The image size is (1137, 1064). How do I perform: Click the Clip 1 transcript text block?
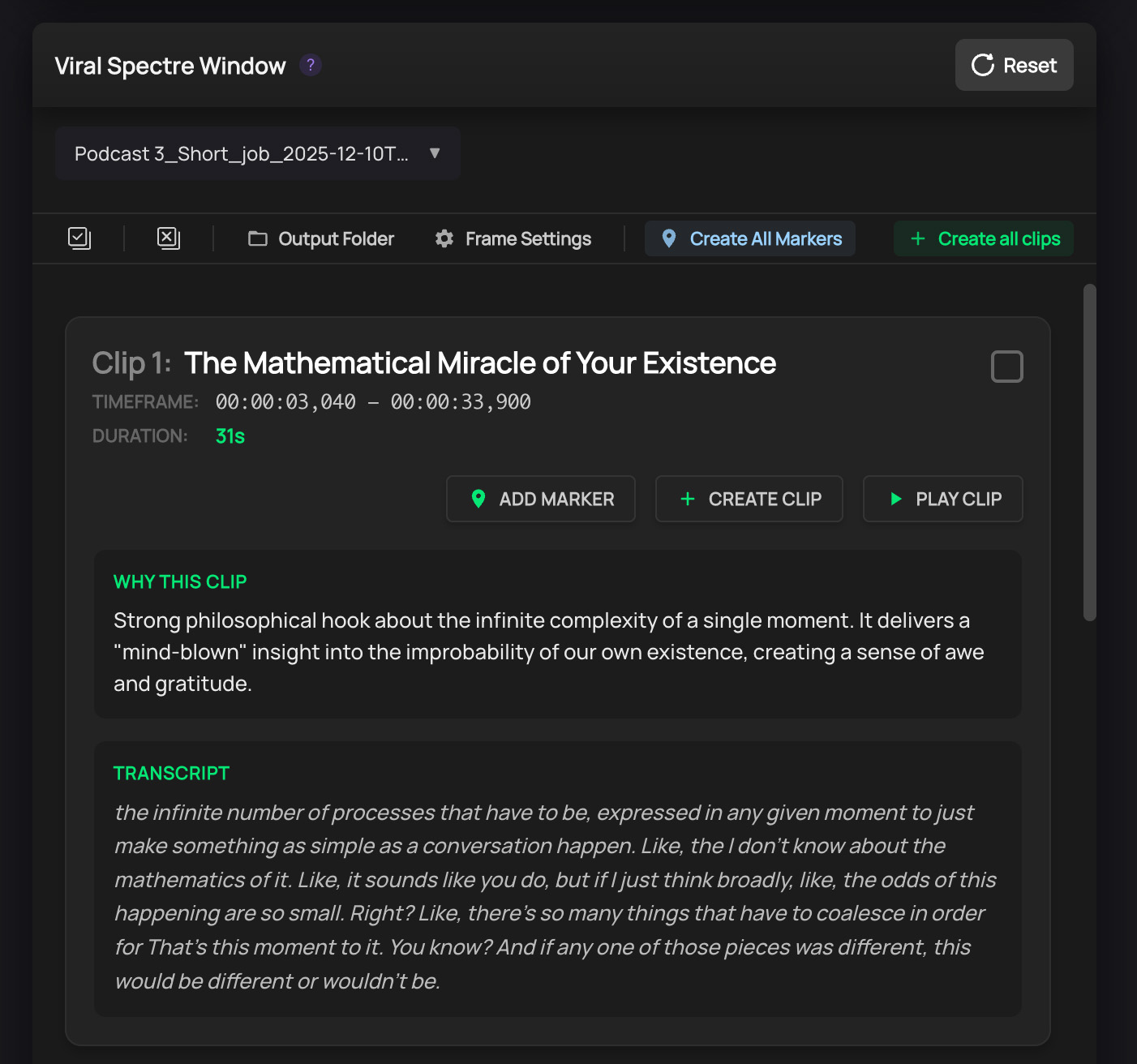click(x=556, y=896)
